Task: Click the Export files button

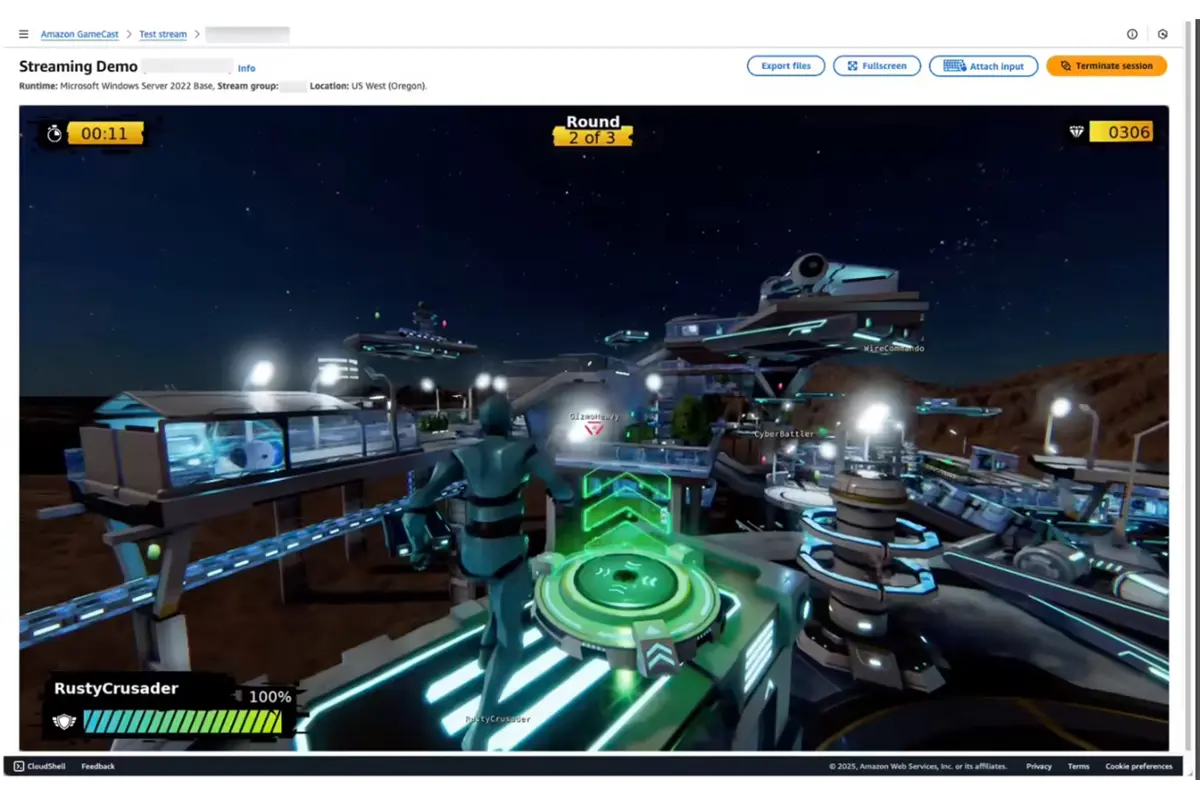Action: (x=785, y=66)
